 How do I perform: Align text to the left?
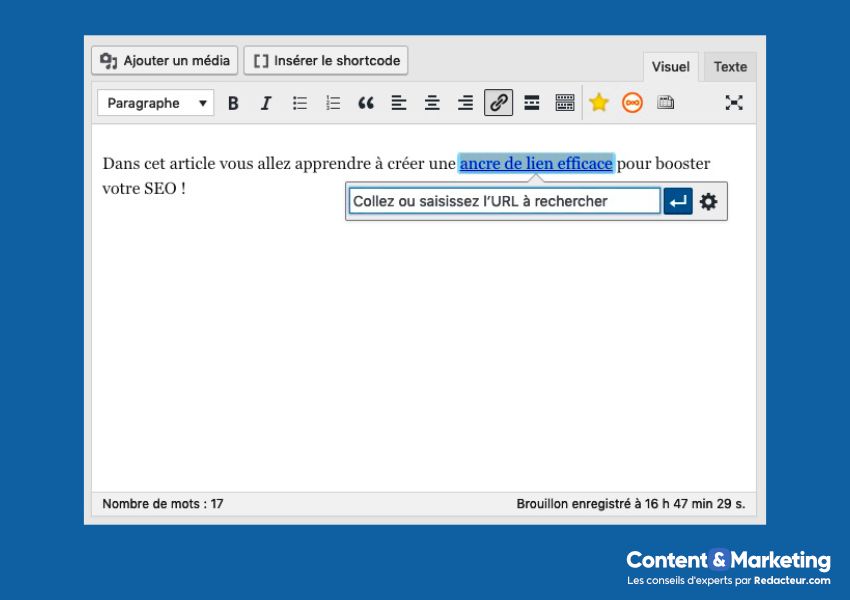[399, 103]
